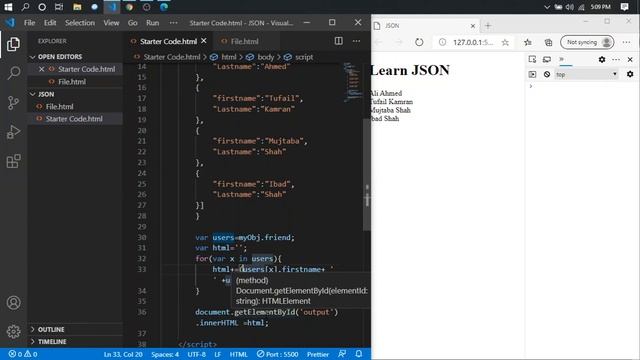Open the top context dropdown in console
Screen dimensions: 640x360
[586, 74]
